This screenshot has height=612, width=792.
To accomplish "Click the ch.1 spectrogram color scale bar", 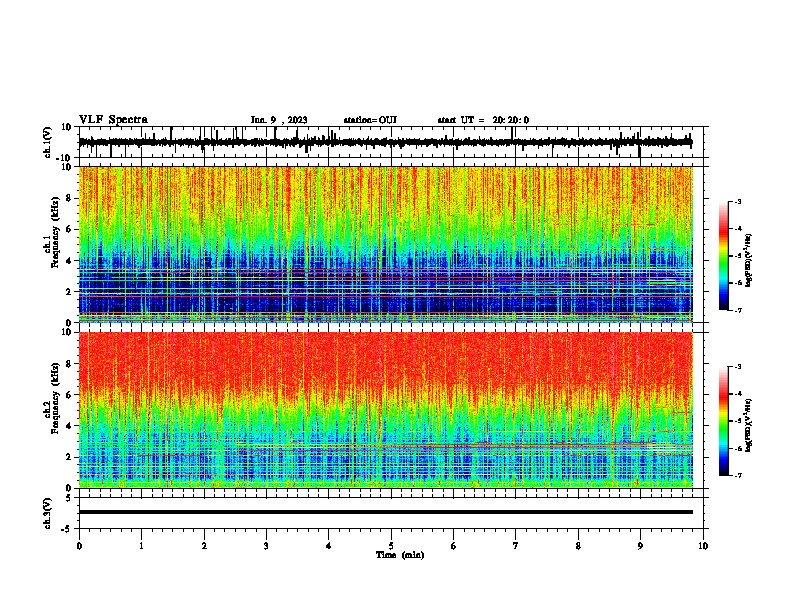I will coord(724,256).
